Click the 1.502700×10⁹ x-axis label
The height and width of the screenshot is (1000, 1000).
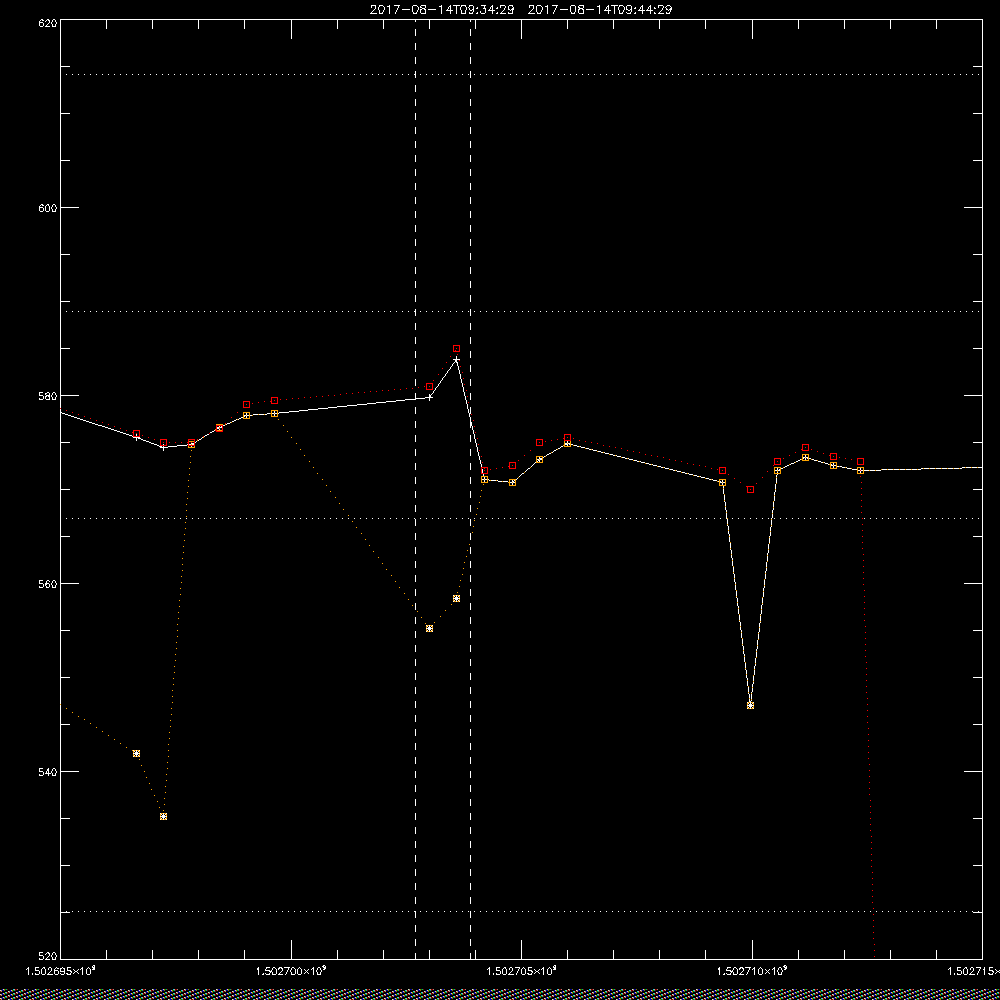291,971
